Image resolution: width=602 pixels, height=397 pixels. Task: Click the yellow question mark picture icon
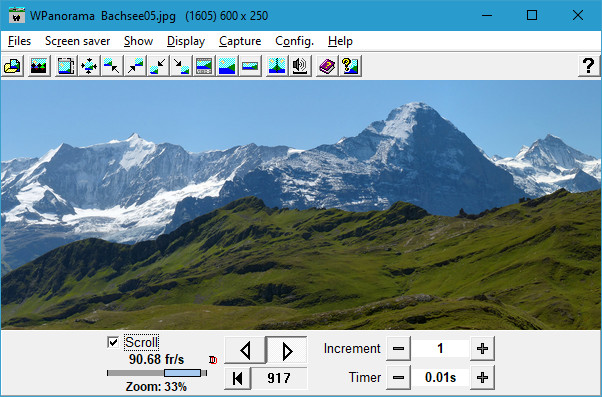[350, 66]
